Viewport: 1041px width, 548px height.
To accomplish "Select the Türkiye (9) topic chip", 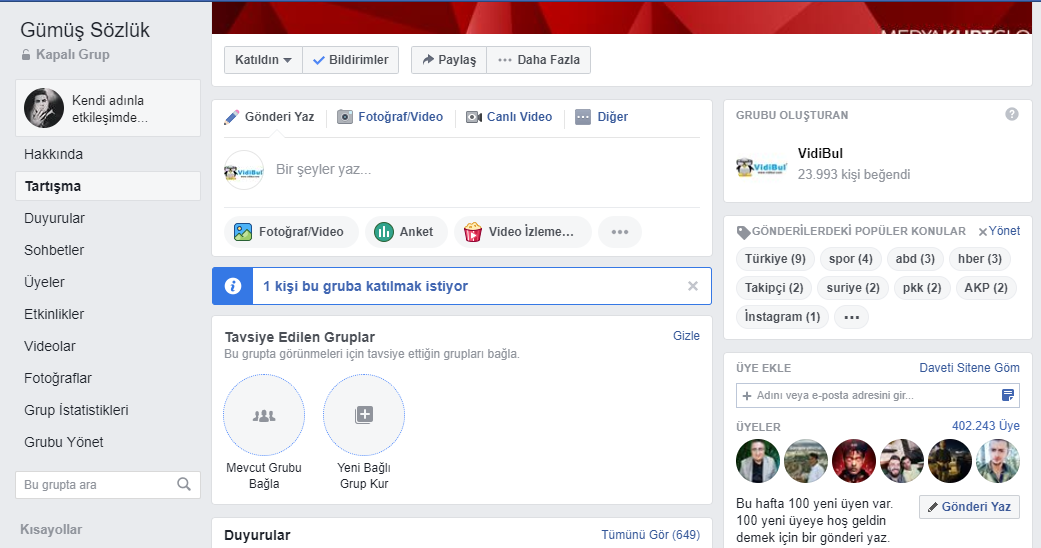I will click(x=775, y=259).
